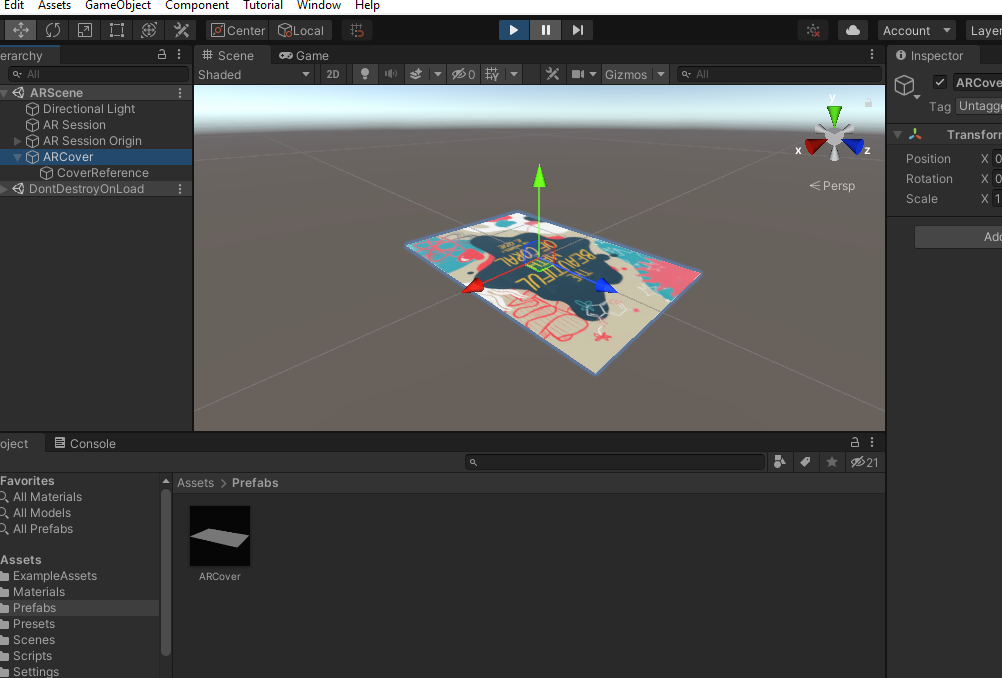The height and width of the screenshot is (678, 1002).
Task: Click the Project asset search field
Action: point(615,462)
